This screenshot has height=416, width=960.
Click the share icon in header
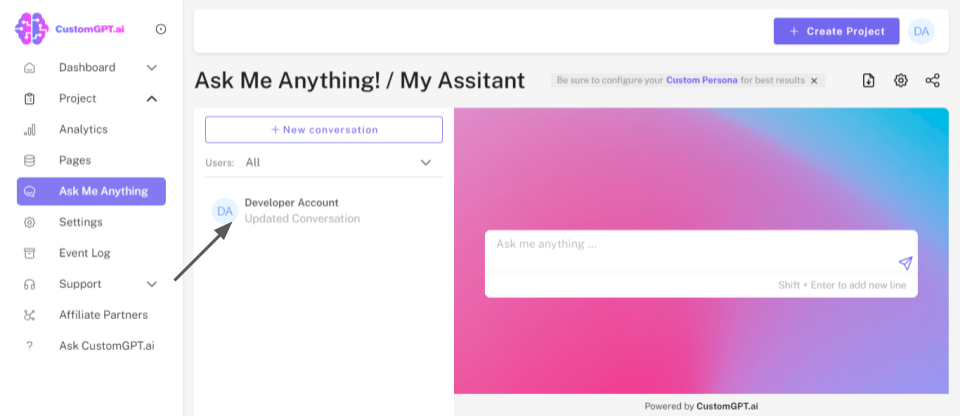click(x=932, y=81)
